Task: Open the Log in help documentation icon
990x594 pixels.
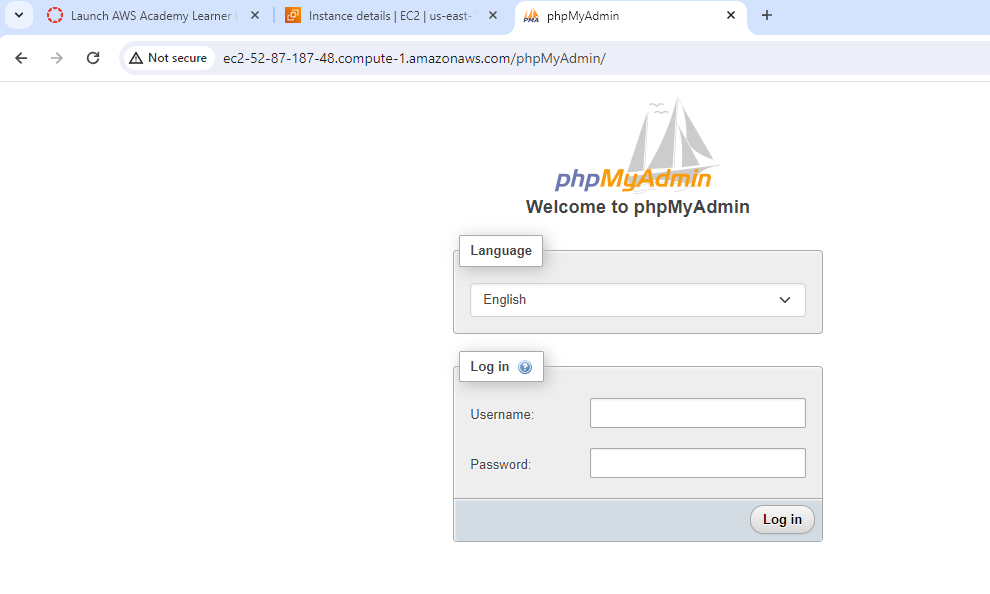Action: tap(525, 367)
